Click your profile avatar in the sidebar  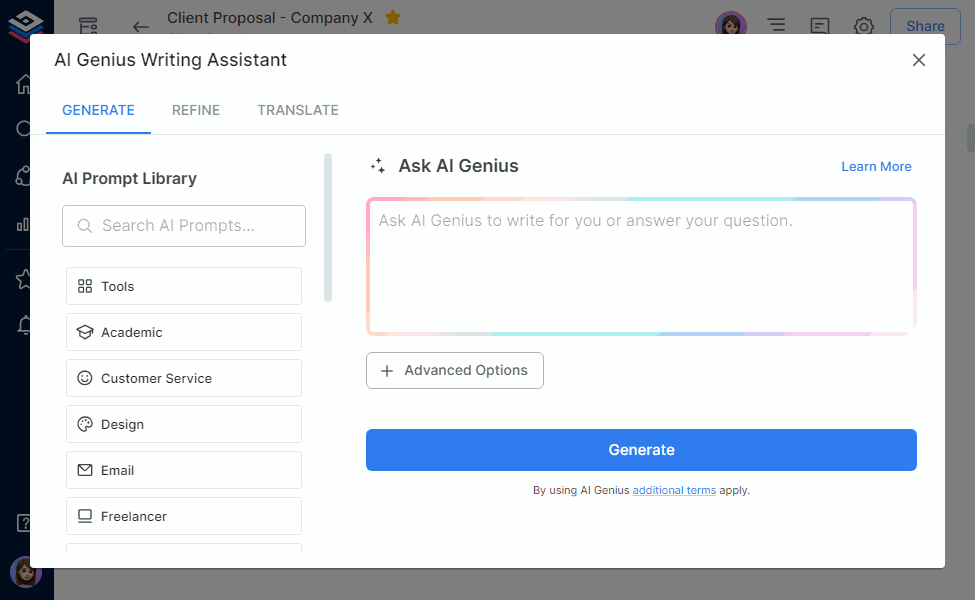pyautogui.click(x=25, y=572)
